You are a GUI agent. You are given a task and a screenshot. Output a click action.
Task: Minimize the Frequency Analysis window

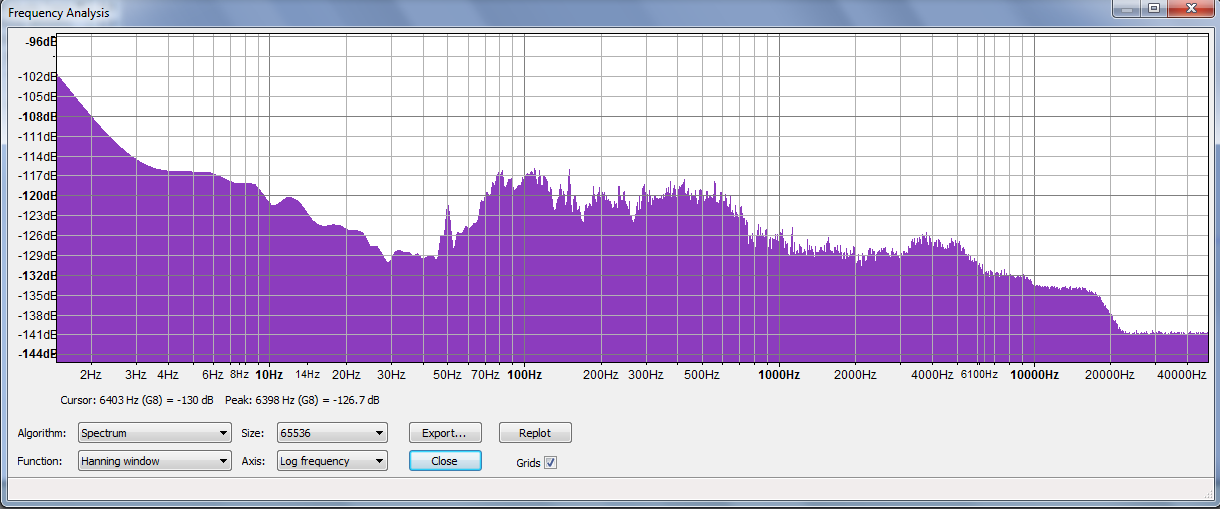1126,9
